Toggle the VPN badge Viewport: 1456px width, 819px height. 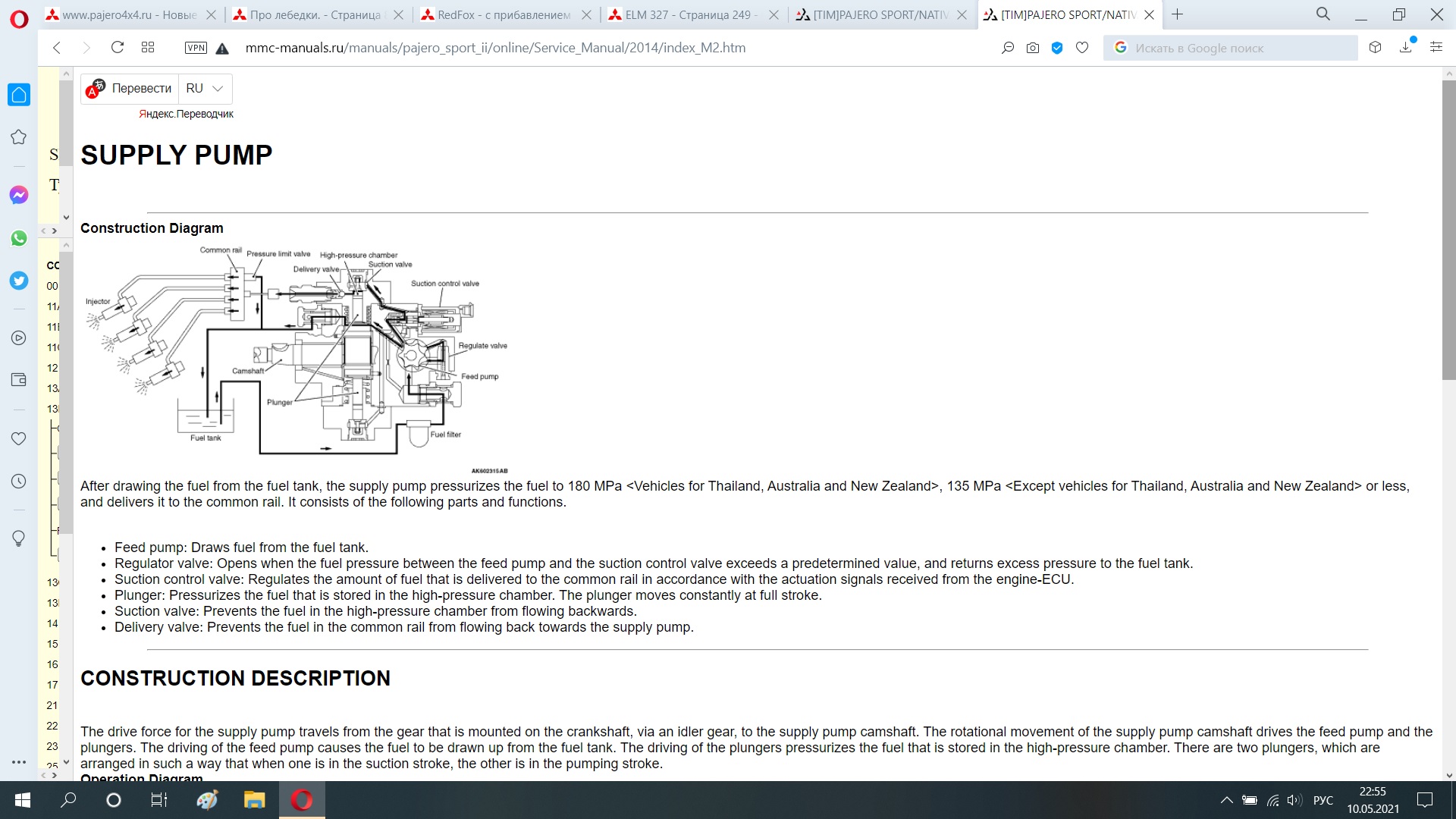click(196, 48)
